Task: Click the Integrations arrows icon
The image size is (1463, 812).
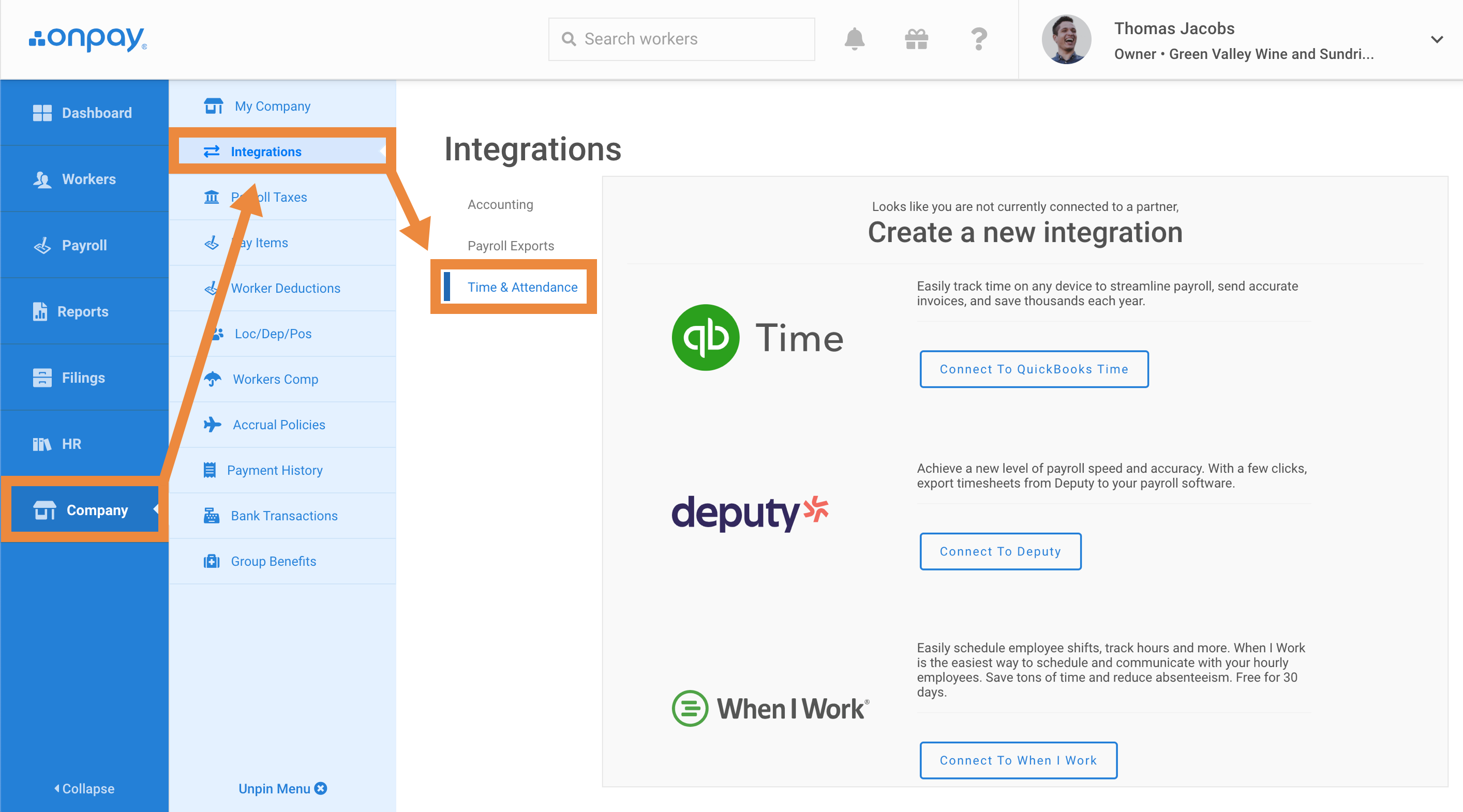Action: click(211, 152)
